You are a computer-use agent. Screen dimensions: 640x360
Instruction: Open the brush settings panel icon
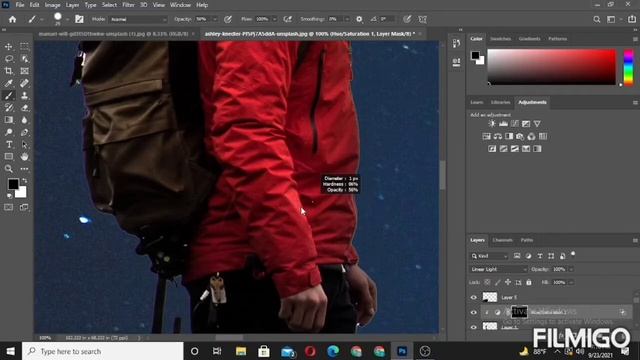click(x=79, y=19)
